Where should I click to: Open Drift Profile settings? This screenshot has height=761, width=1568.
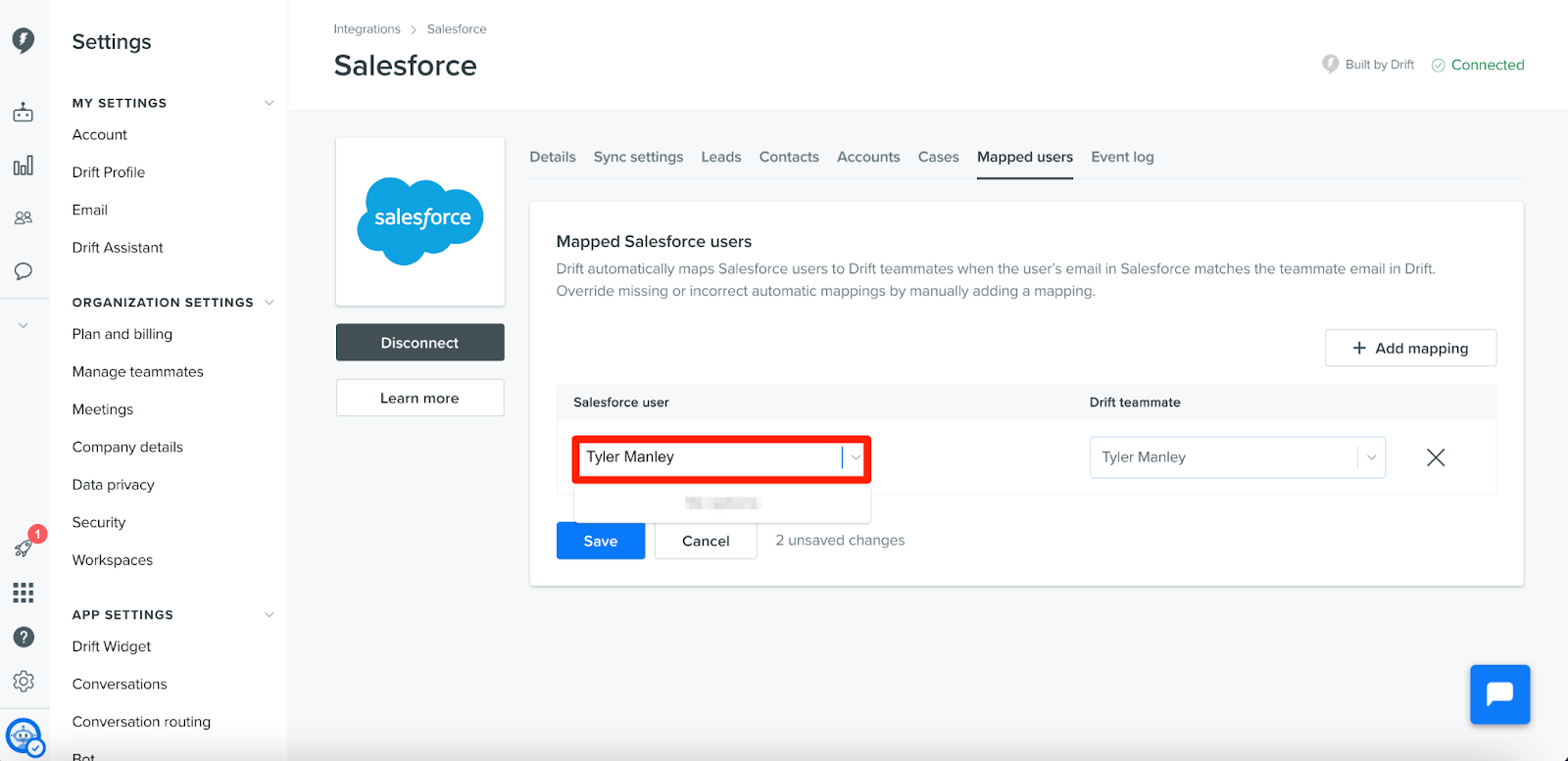coord(109,172)
